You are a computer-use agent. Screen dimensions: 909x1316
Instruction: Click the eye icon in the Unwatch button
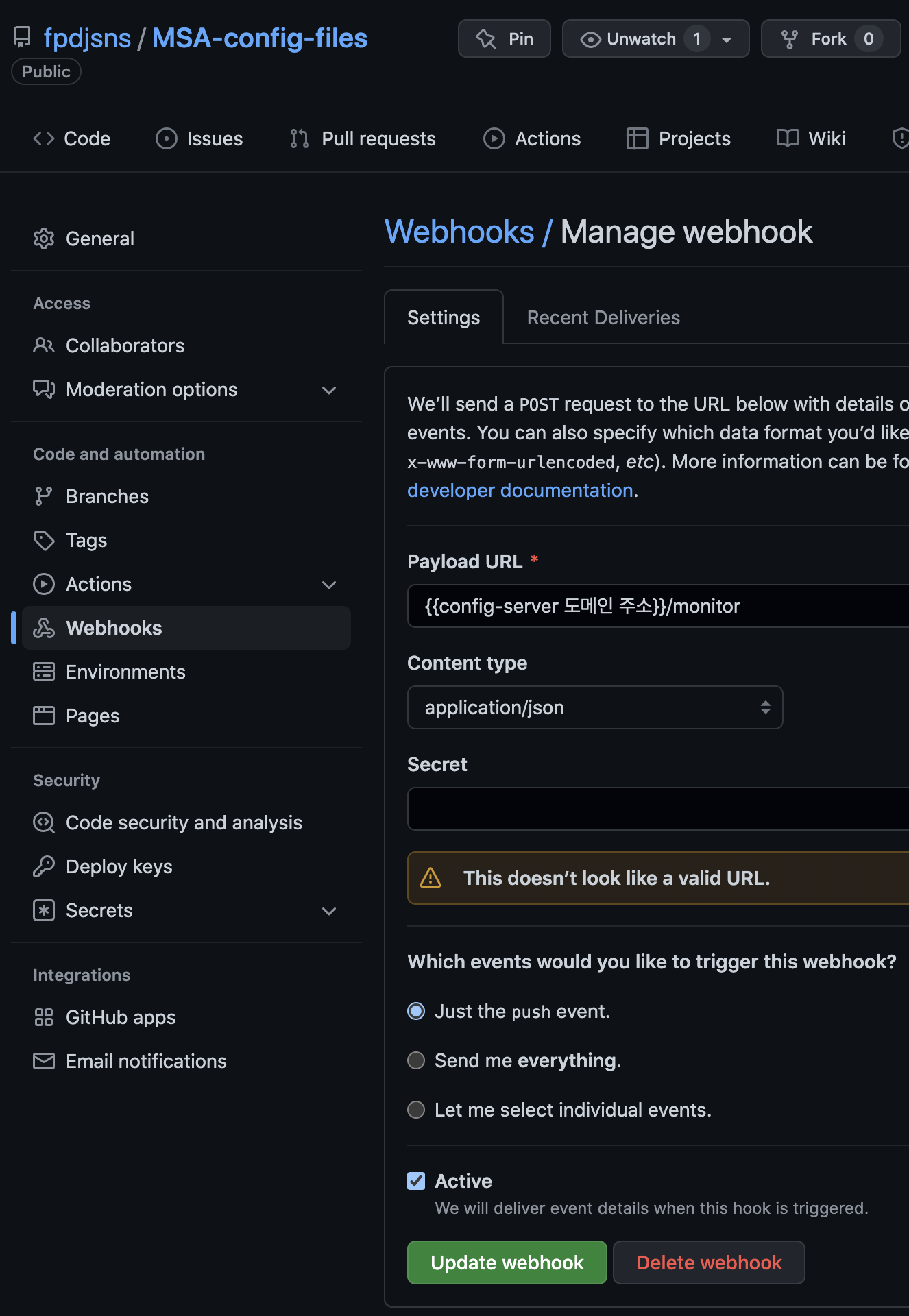(590, 40)
